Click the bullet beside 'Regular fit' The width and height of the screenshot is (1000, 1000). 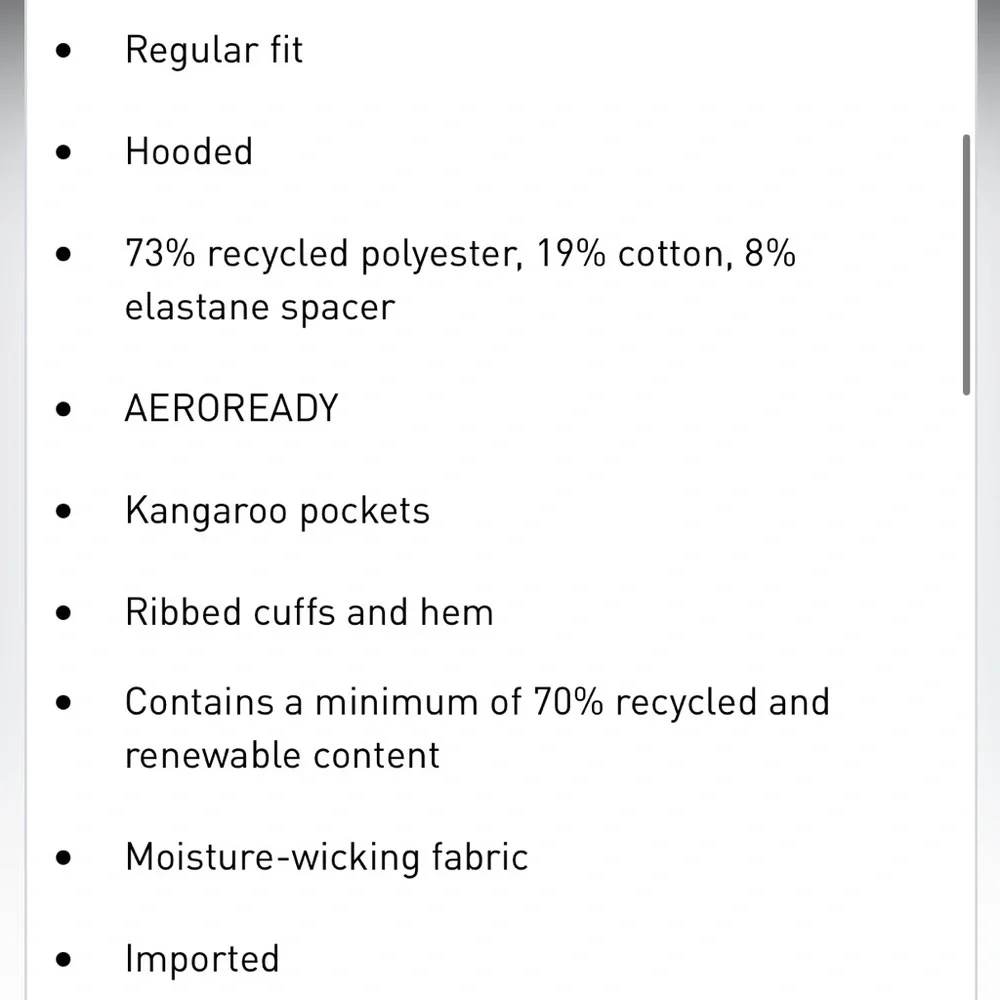[x=63, y=50]
